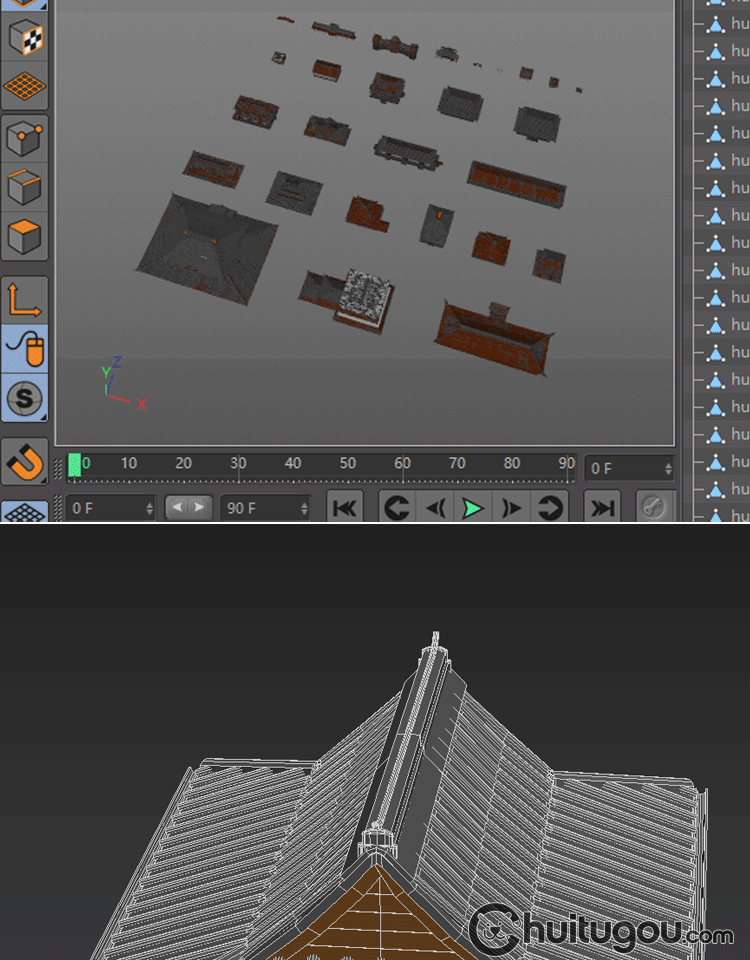Click the timeline ruler at frame 50
Viewport: 750px width, 960px height.
(347, 464)
